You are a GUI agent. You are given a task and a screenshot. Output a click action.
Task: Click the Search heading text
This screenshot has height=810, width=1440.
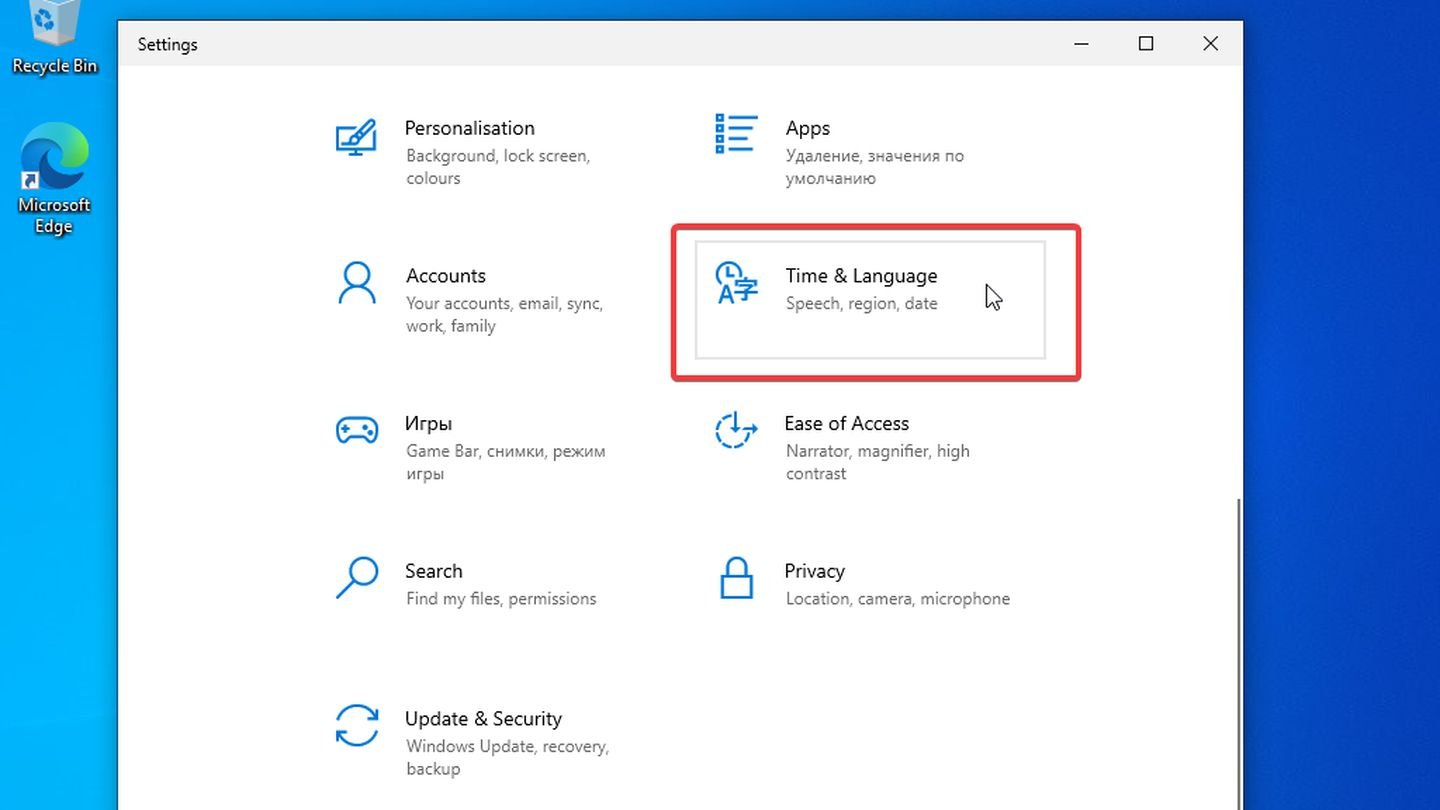433,571
